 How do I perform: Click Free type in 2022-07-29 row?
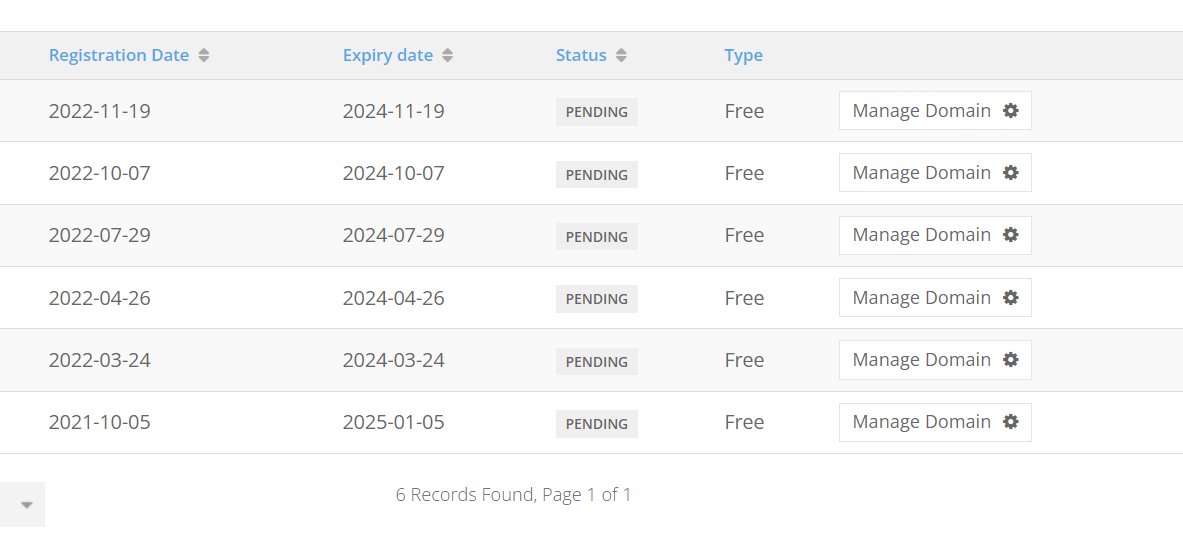(x=745, y=235)
